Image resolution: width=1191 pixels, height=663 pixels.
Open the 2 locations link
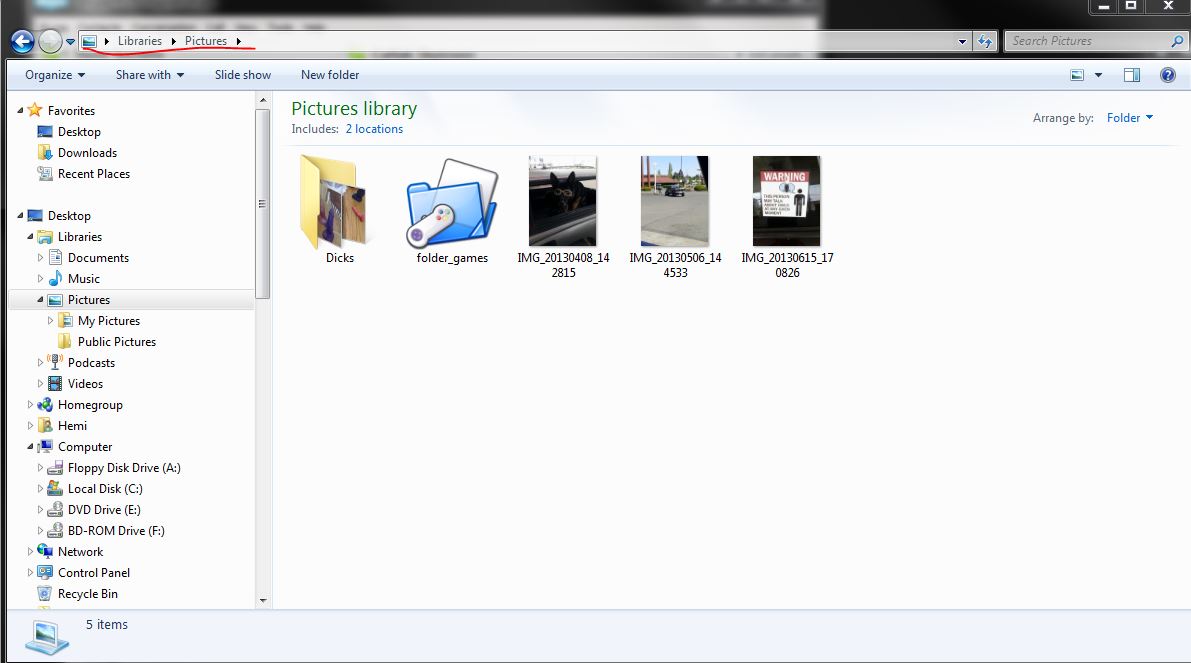pos(374,129)
